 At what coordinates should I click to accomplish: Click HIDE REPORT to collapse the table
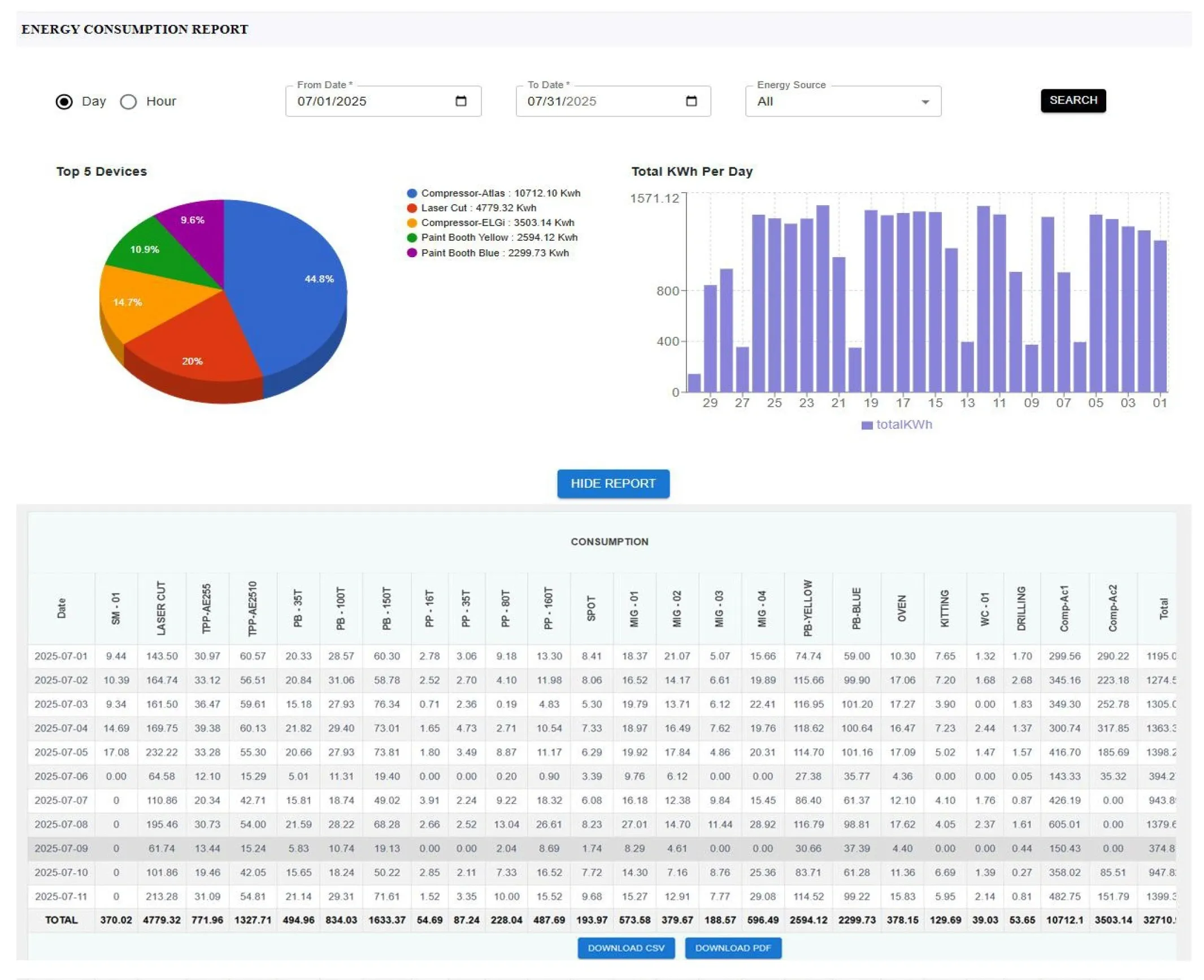click(612, 483)
